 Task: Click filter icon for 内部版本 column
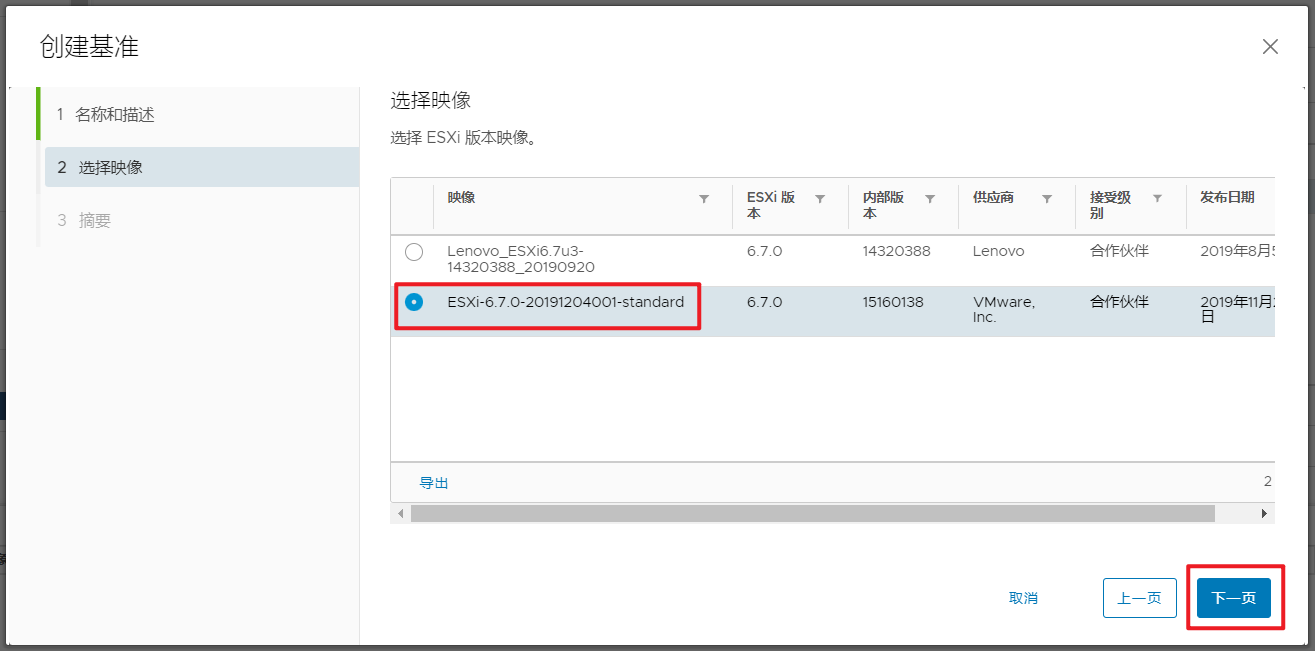(x=930, y=199)
